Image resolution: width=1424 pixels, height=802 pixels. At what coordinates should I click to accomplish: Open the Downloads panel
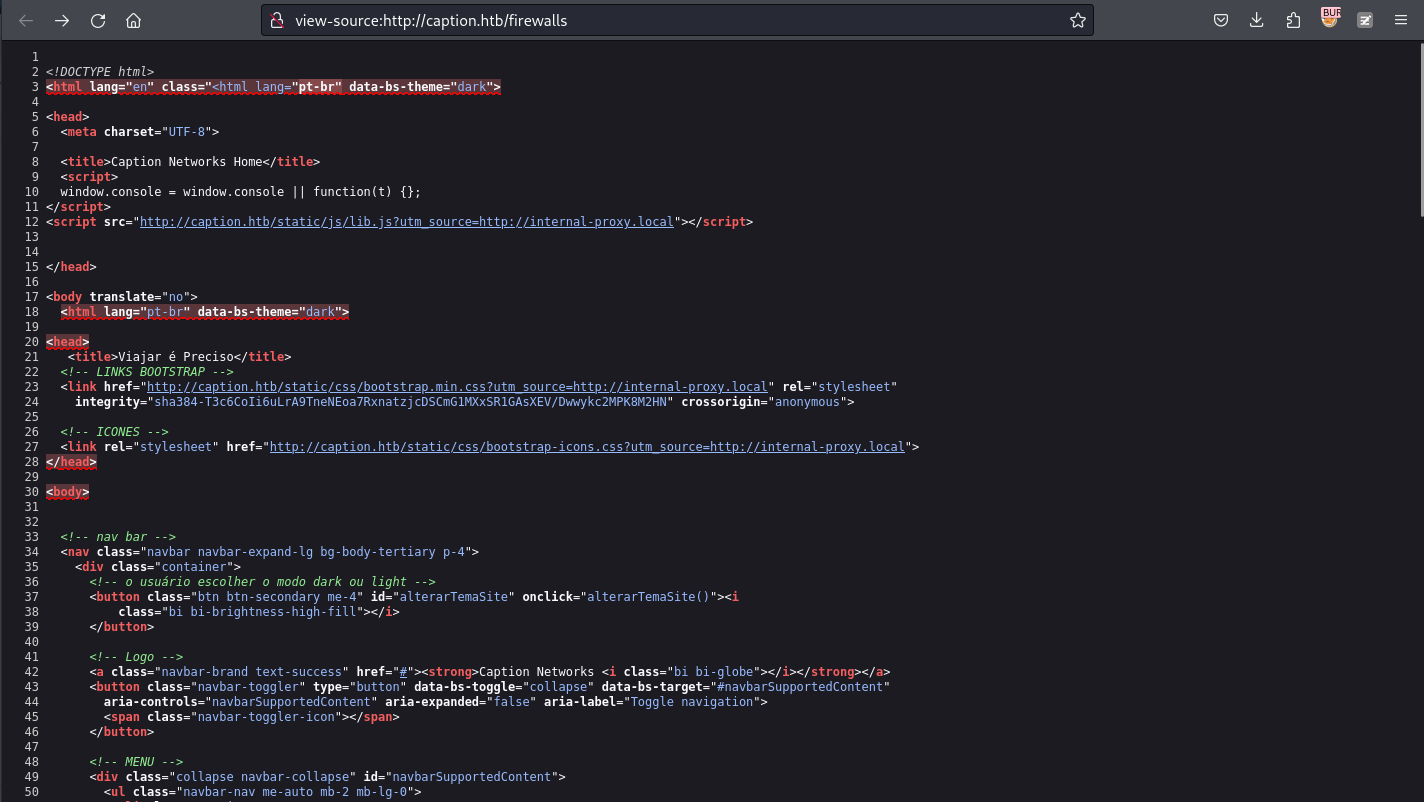(1257, 20)
